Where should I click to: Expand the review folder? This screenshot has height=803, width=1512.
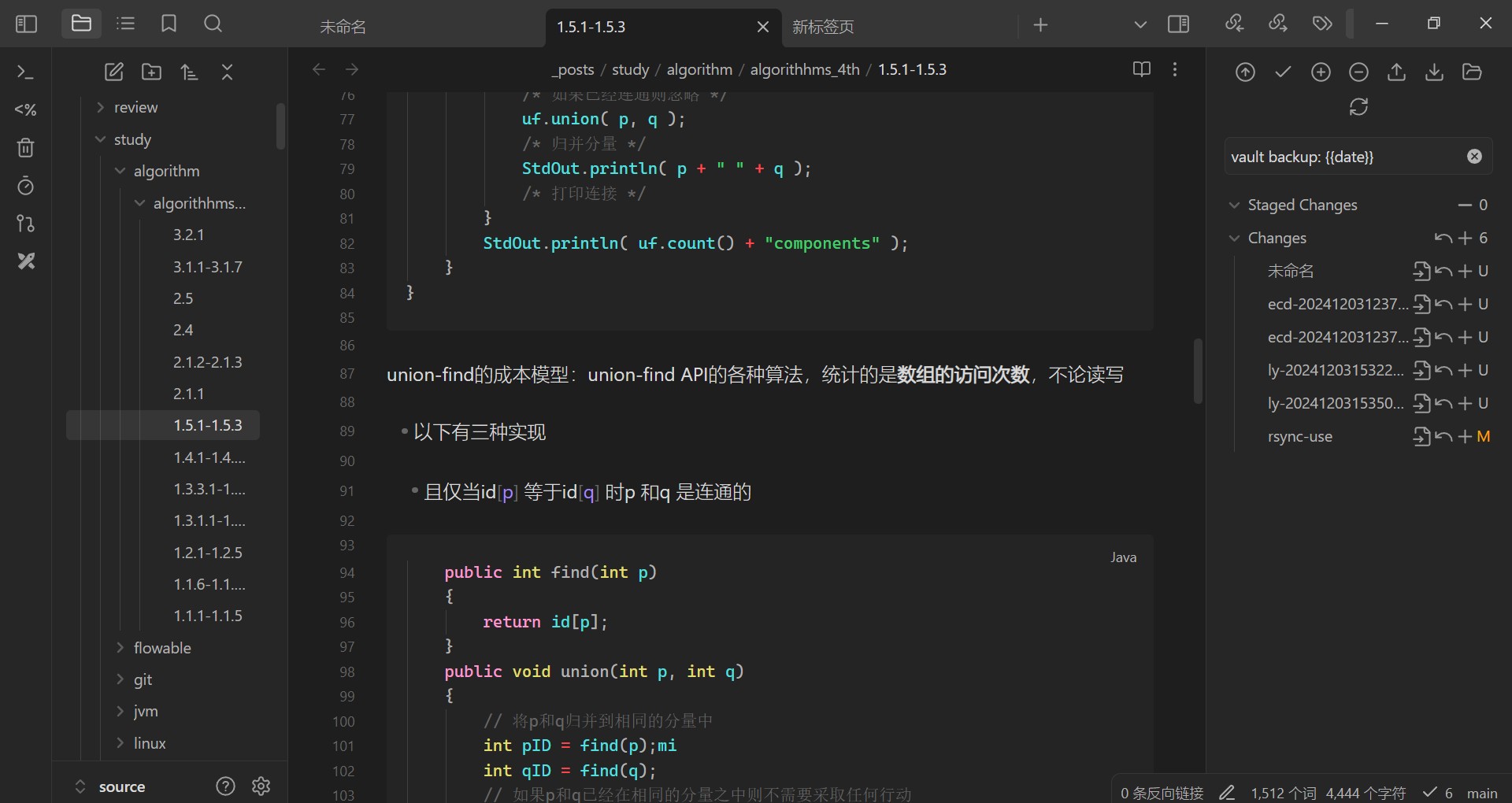[135, 107]
